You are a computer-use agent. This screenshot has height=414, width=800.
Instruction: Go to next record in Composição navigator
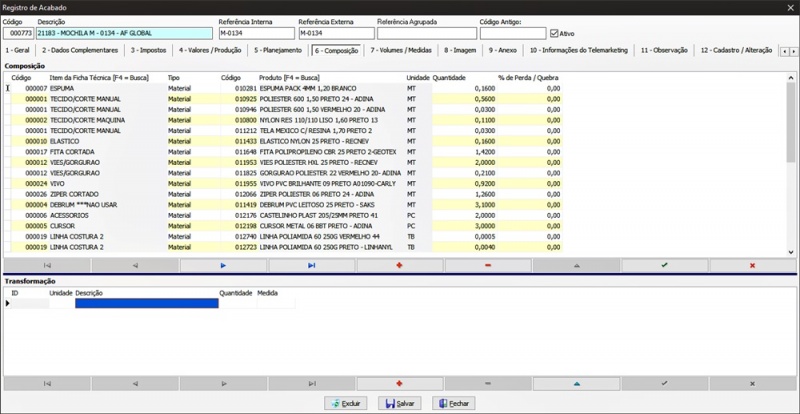click(223, 265)
